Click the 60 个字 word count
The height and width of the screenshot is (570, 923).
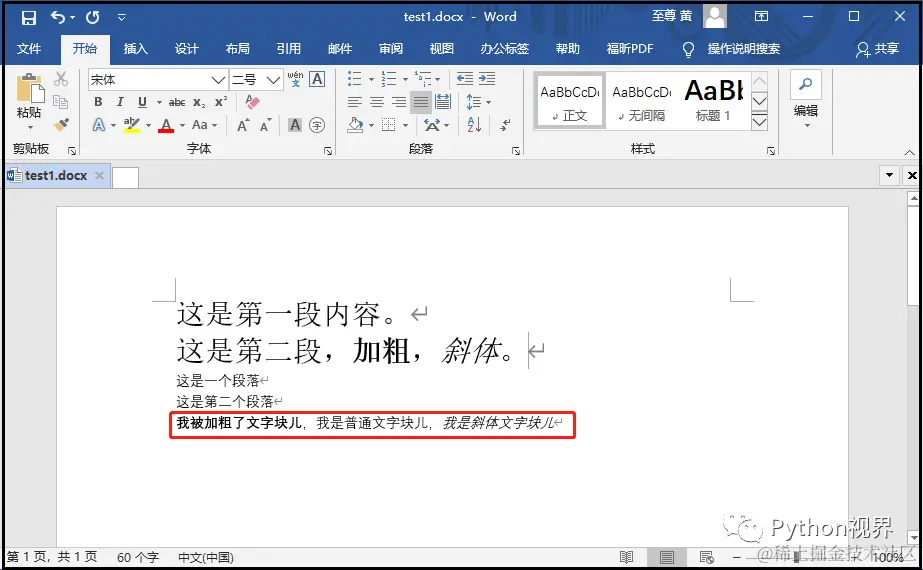pos(138,557)
